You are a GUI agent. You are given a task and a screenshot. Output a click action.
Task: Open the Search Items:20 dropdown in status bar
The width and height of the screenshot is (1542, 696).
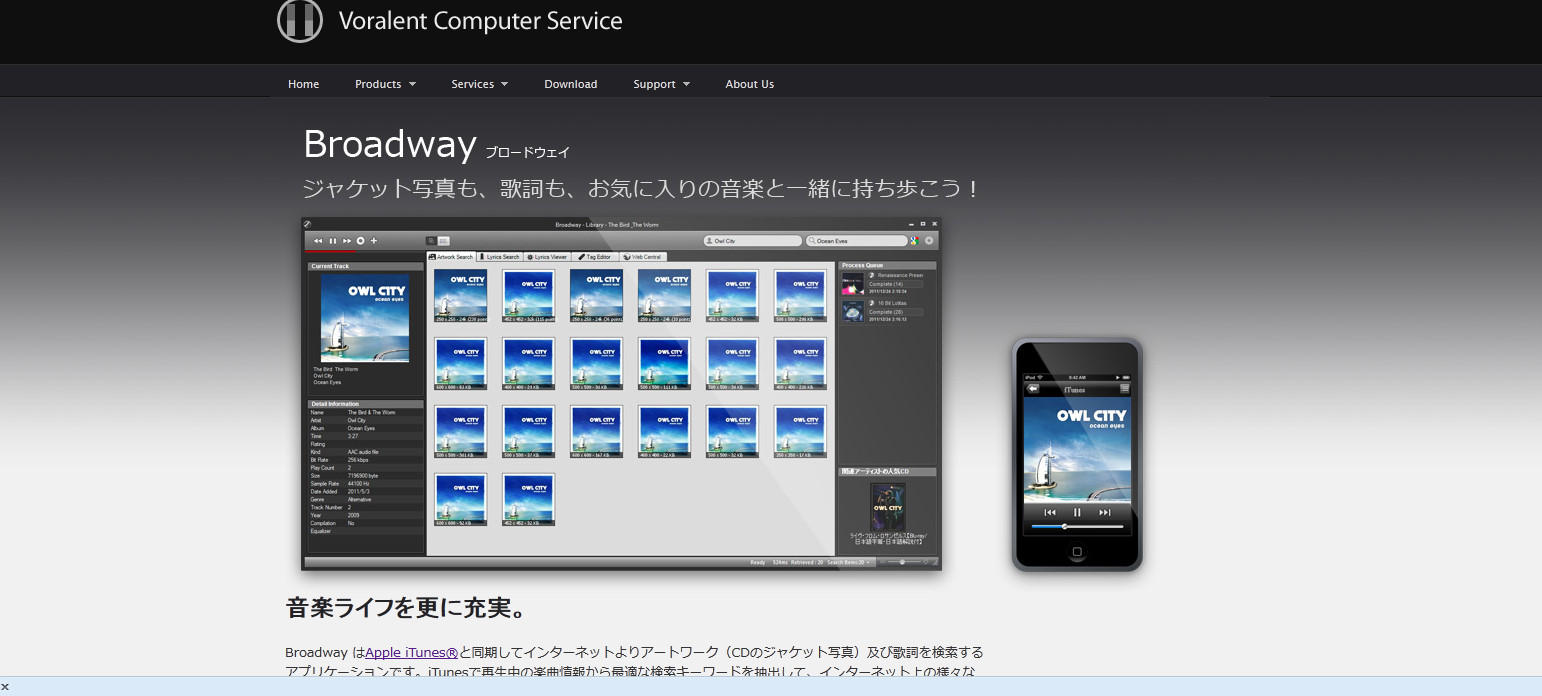pyautogui.click(x=848, y=562)
